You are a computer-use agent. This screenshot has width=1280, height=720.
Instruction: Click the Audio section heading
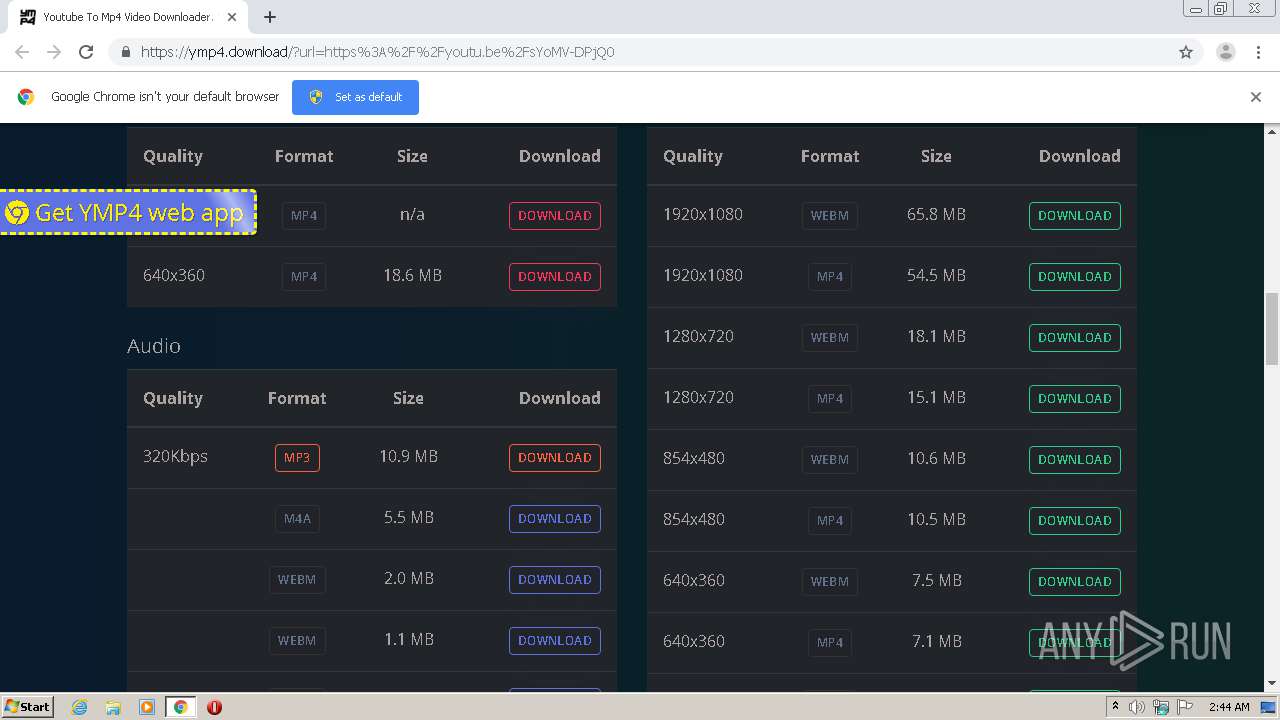[x=154, y=346]
